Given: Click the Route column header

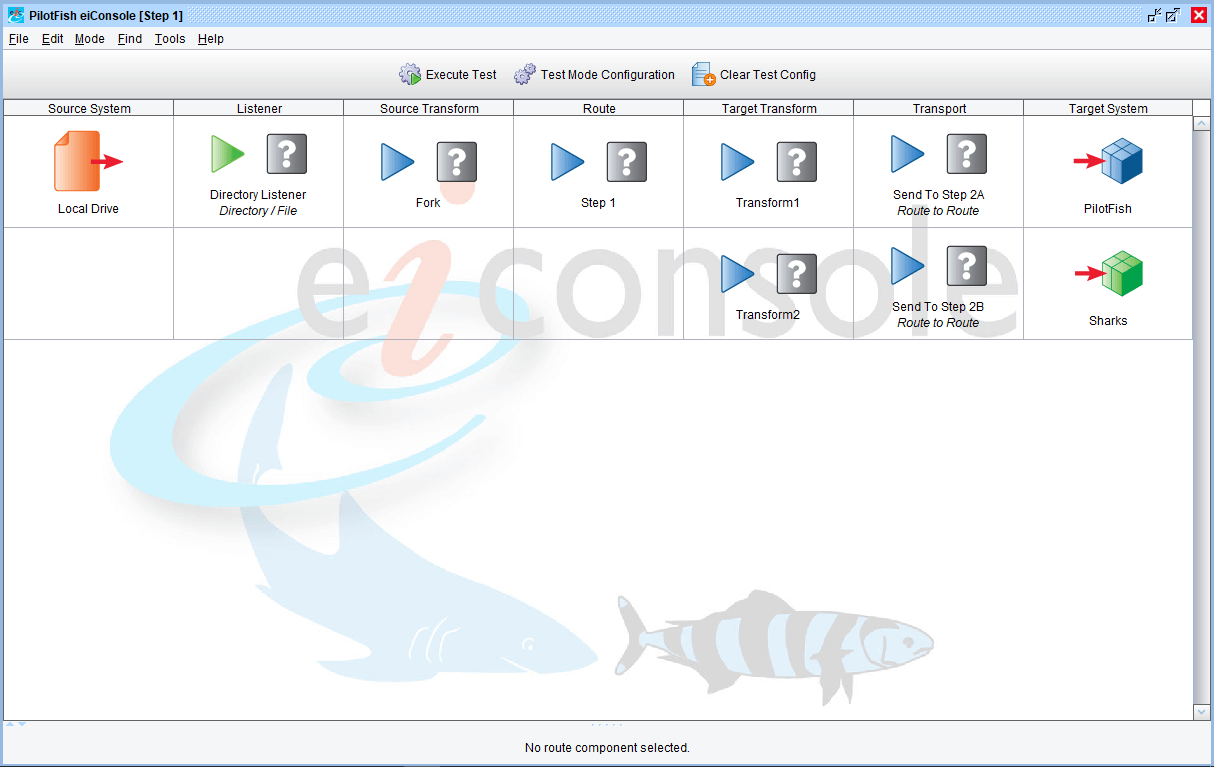Looking at the screenshot, I should tap(599, 108).
